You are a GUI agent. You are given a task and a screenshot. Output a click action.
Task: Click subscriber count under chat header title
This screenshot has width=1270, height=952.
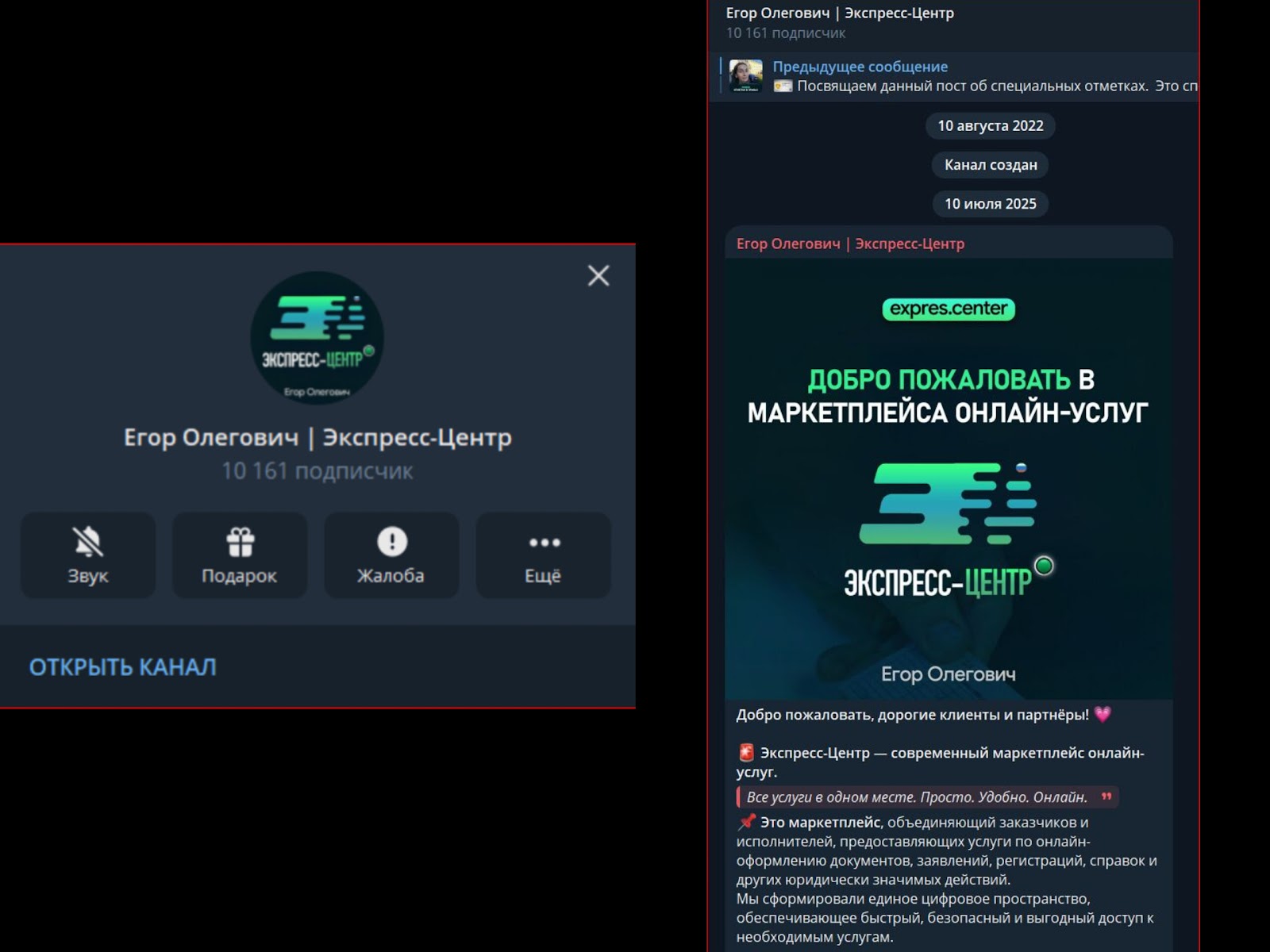tap(785, 33)
